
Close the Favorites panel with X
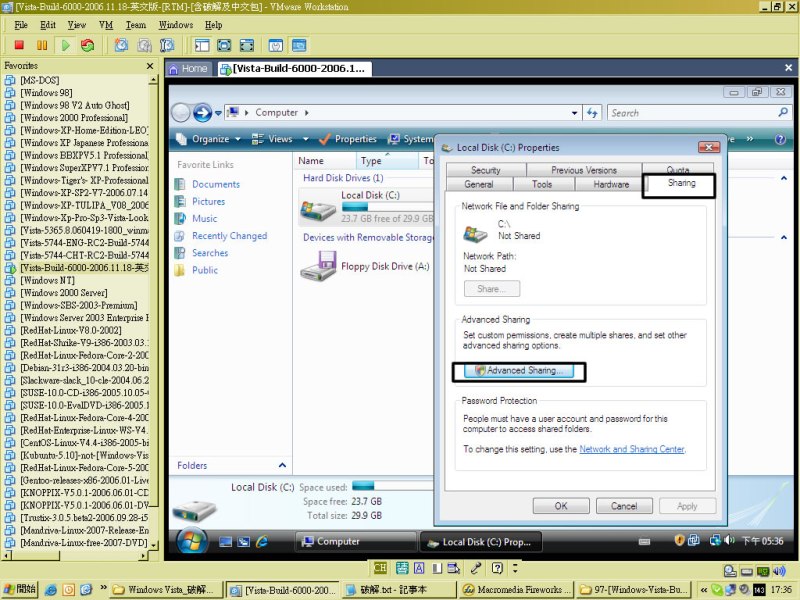click(149, 66)
